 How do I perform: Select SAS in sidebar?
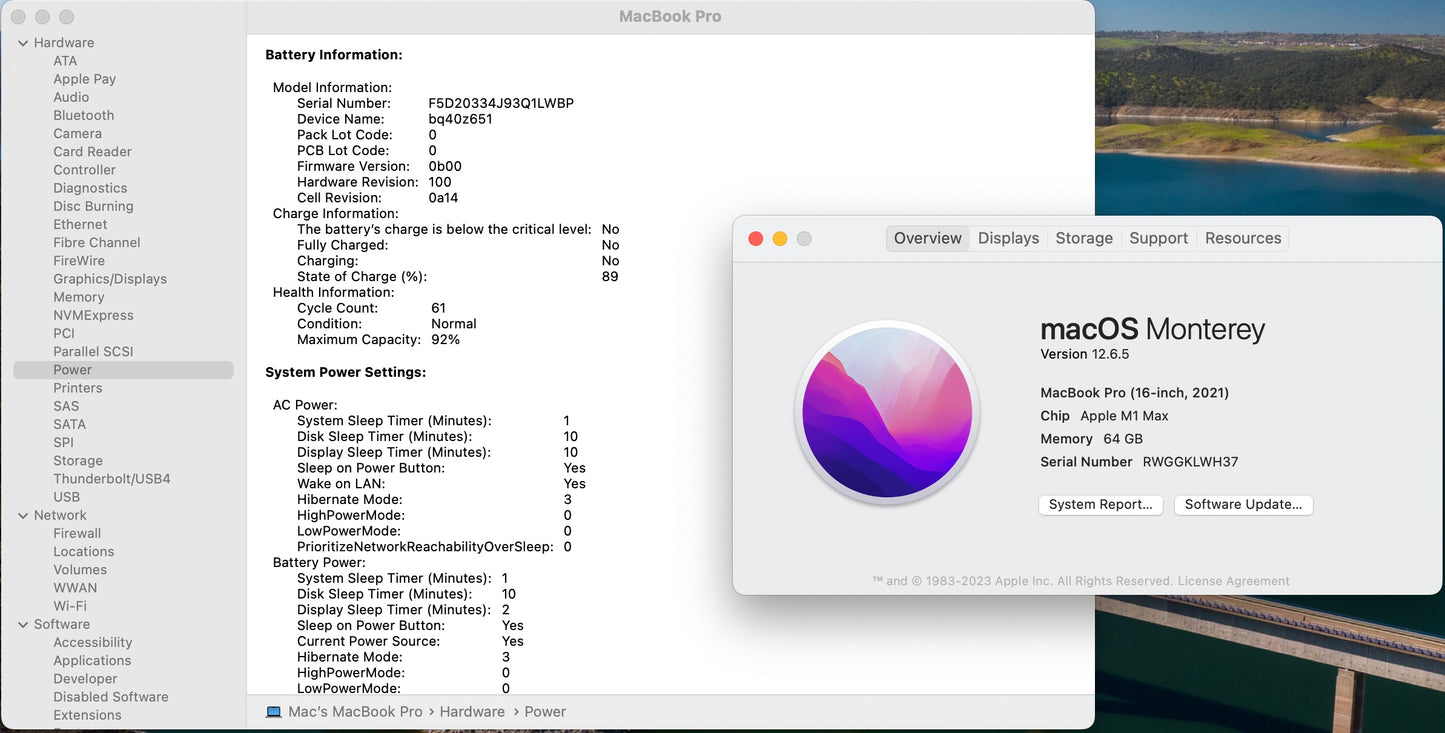coord(66,406)
